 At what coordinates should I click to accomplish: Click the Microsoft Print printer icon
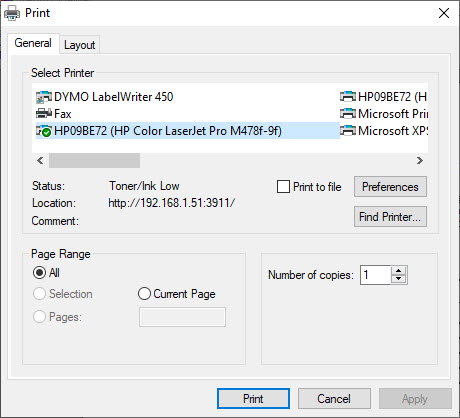(348, 114)
